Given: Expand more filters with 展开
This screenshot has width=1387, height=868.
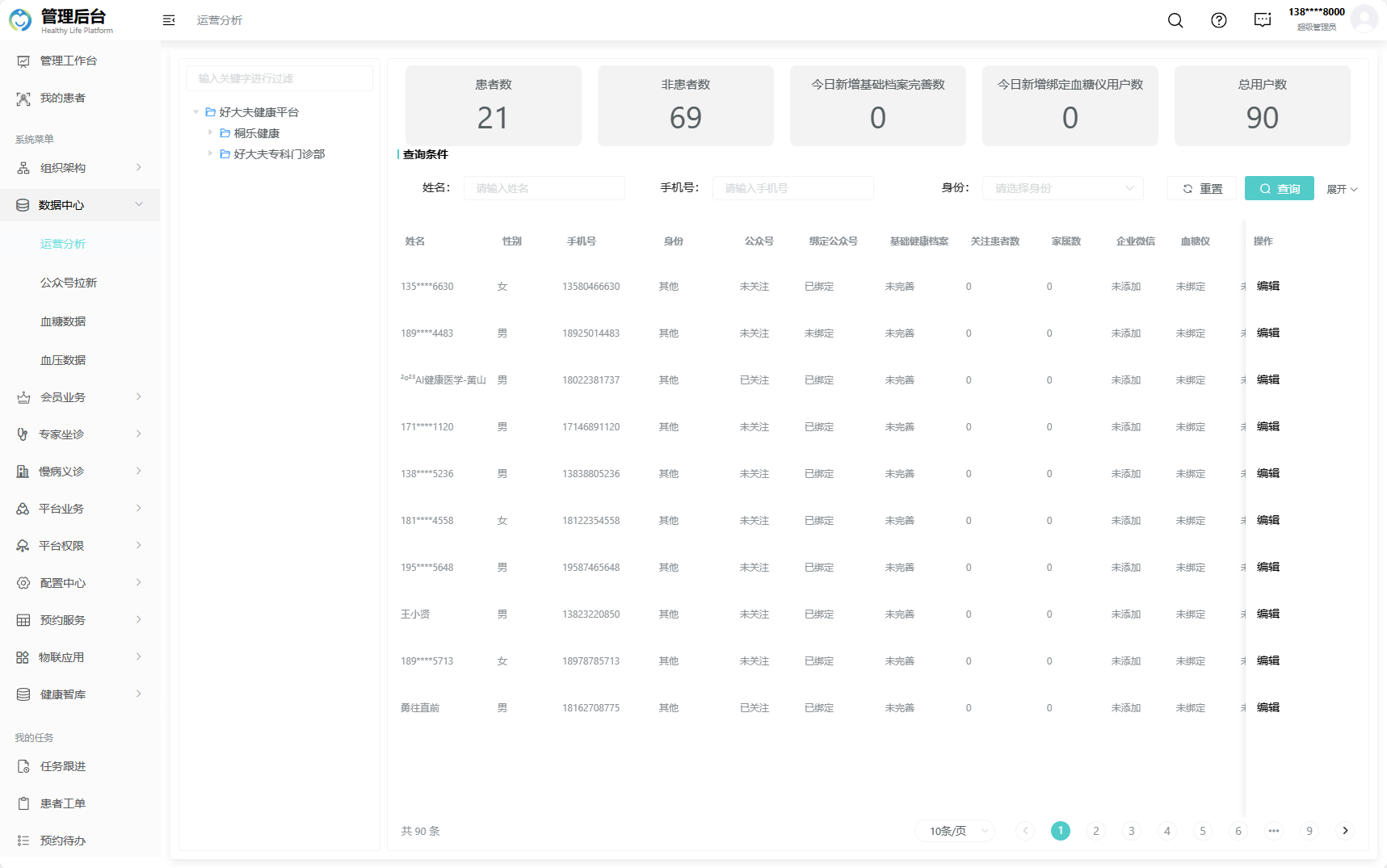Looking at the screenshot, I should 1342,189.
